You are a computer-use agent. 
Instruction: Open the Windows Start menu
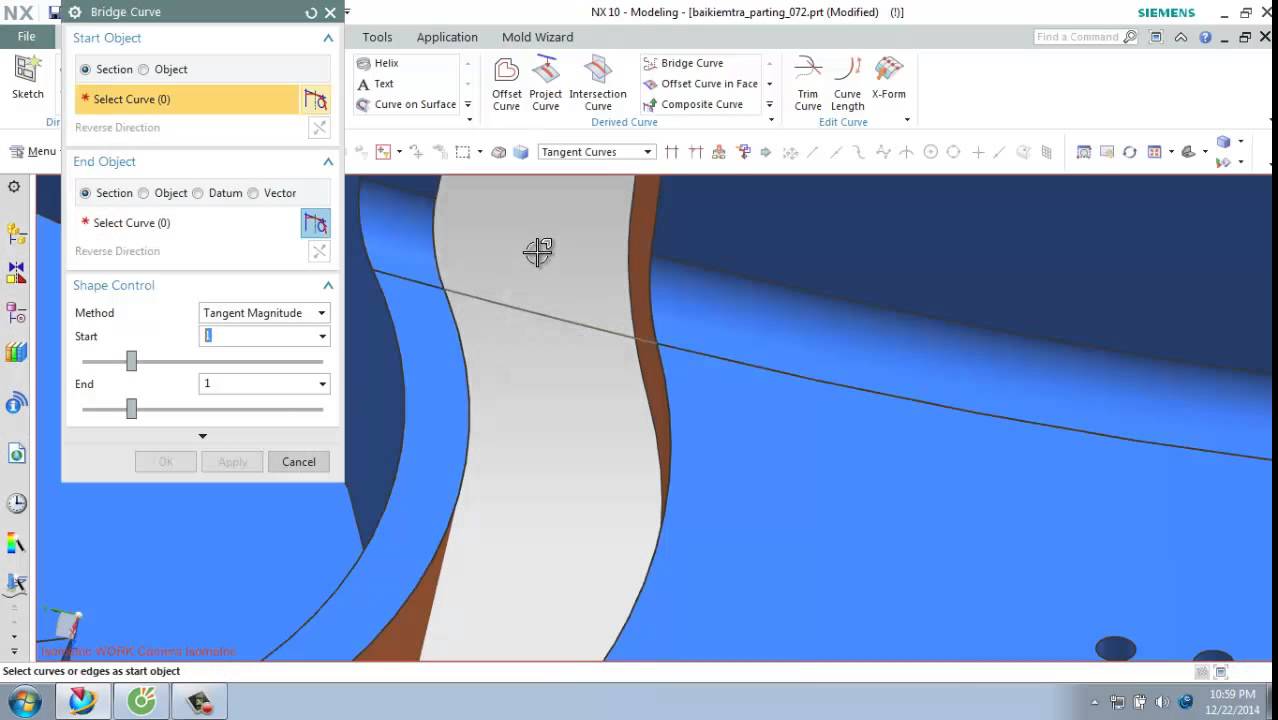(x=24, y=701)
